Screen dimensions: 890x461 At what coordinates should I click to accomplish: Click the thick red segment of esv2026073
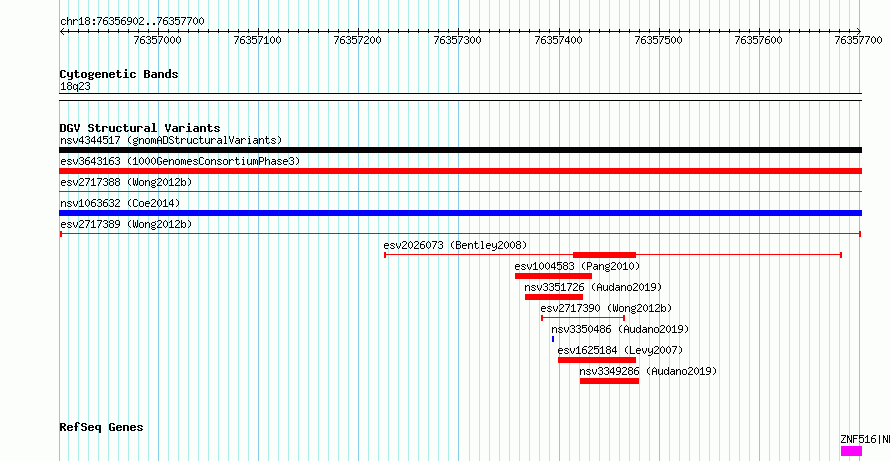(604, 255)
